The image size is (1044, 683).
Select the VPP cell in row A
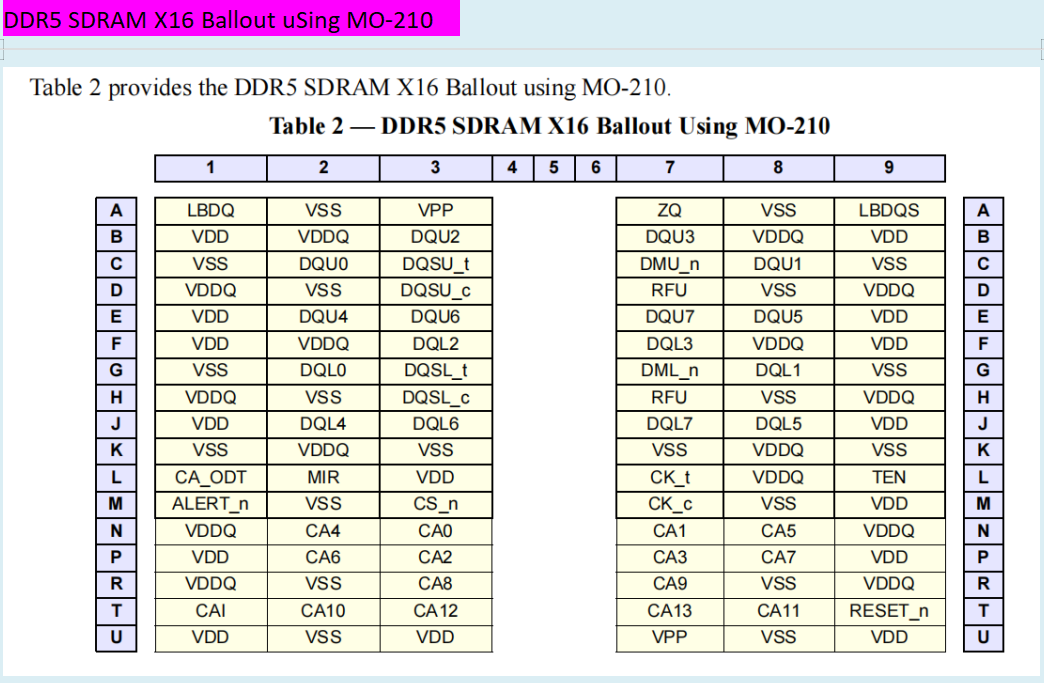pyautogui.click(x=436, y=210)
